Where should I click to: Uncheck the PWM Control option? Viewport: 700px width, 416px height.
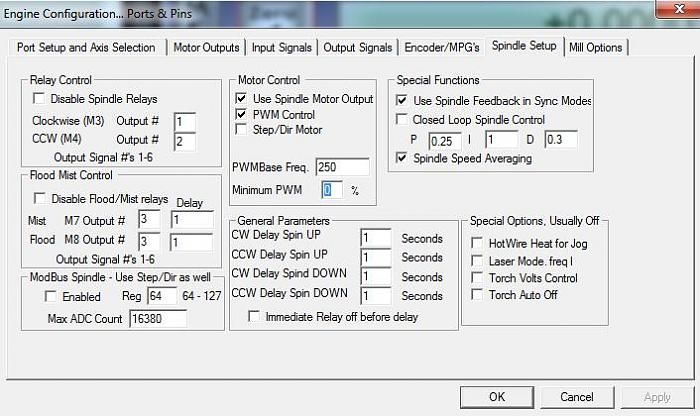[241, 115]
